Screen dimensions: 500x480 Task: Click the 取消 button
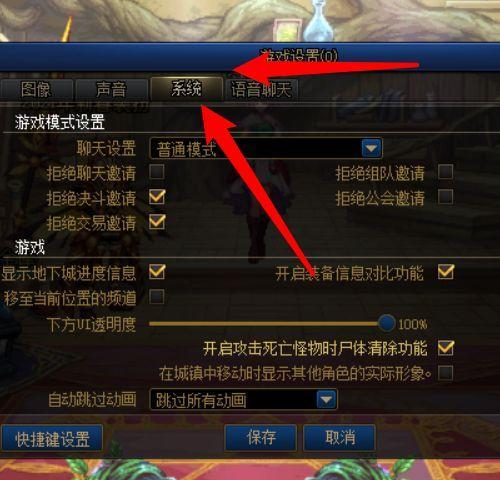(339, 437)
